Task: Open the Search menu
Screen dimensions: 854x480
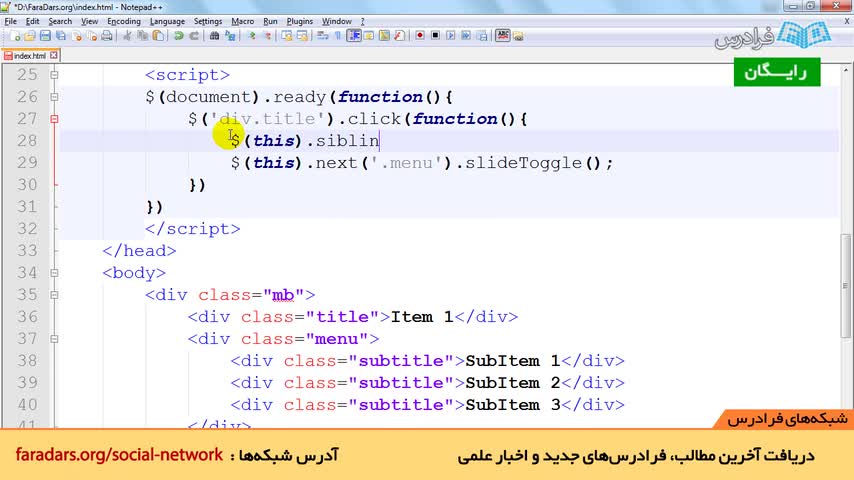Action: pos(60,21)
